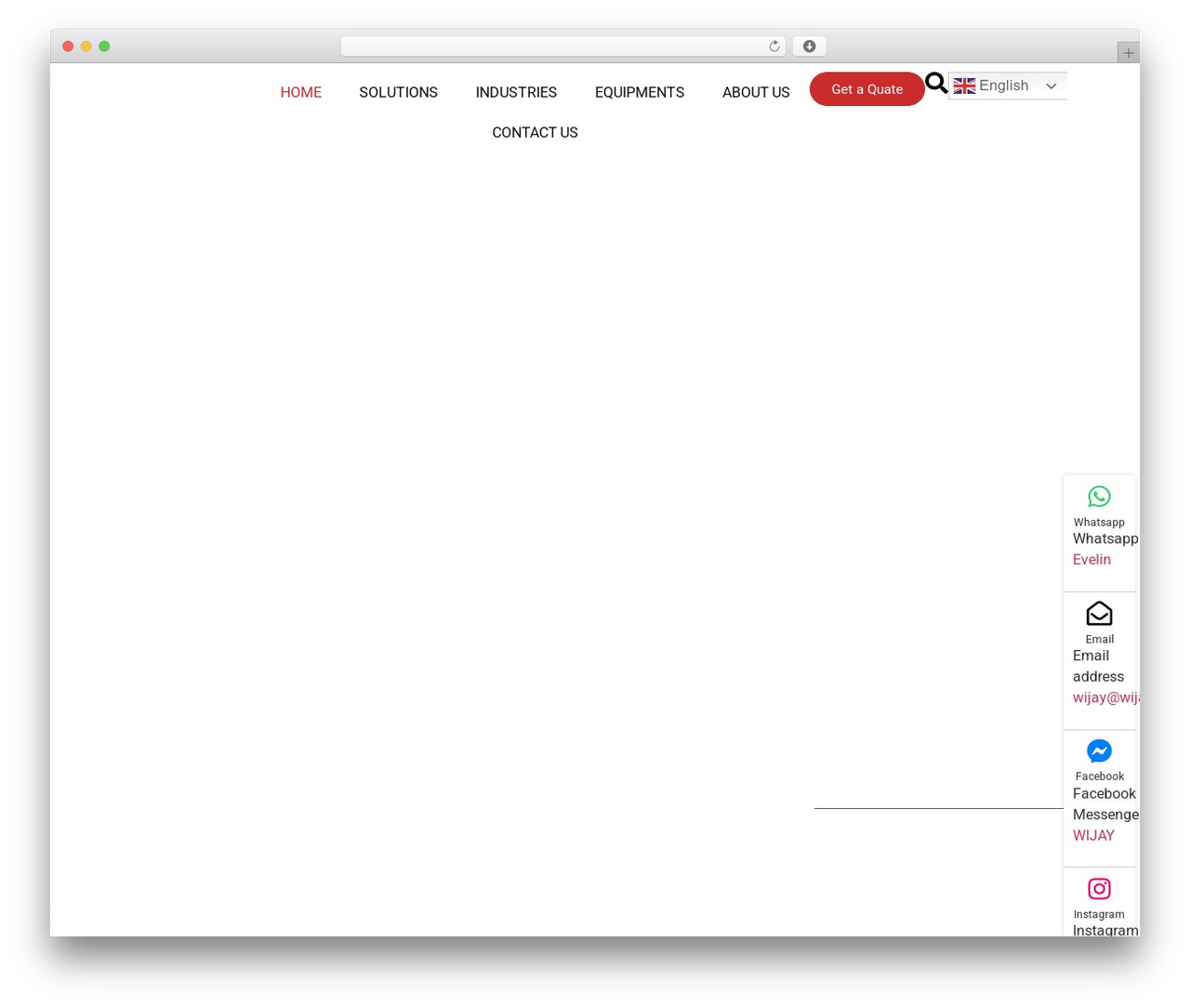Click the "Email address" label text
1190x1008 pixels.
pyautogui.click(x=1098, y=666)
